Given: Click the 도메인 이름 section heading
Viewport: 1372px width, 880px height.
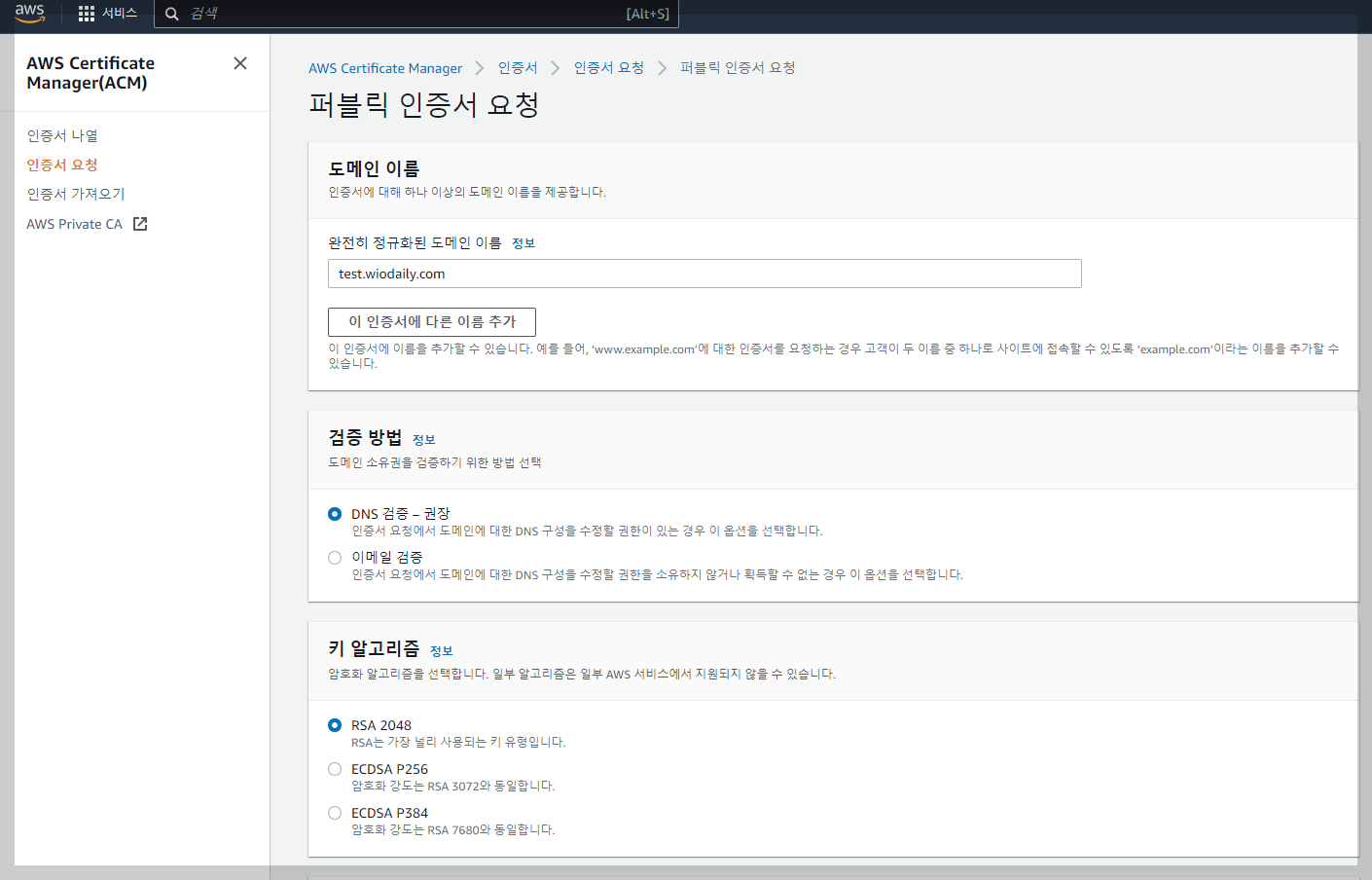Looking at the screenshot, I should (x=374, y=168).
